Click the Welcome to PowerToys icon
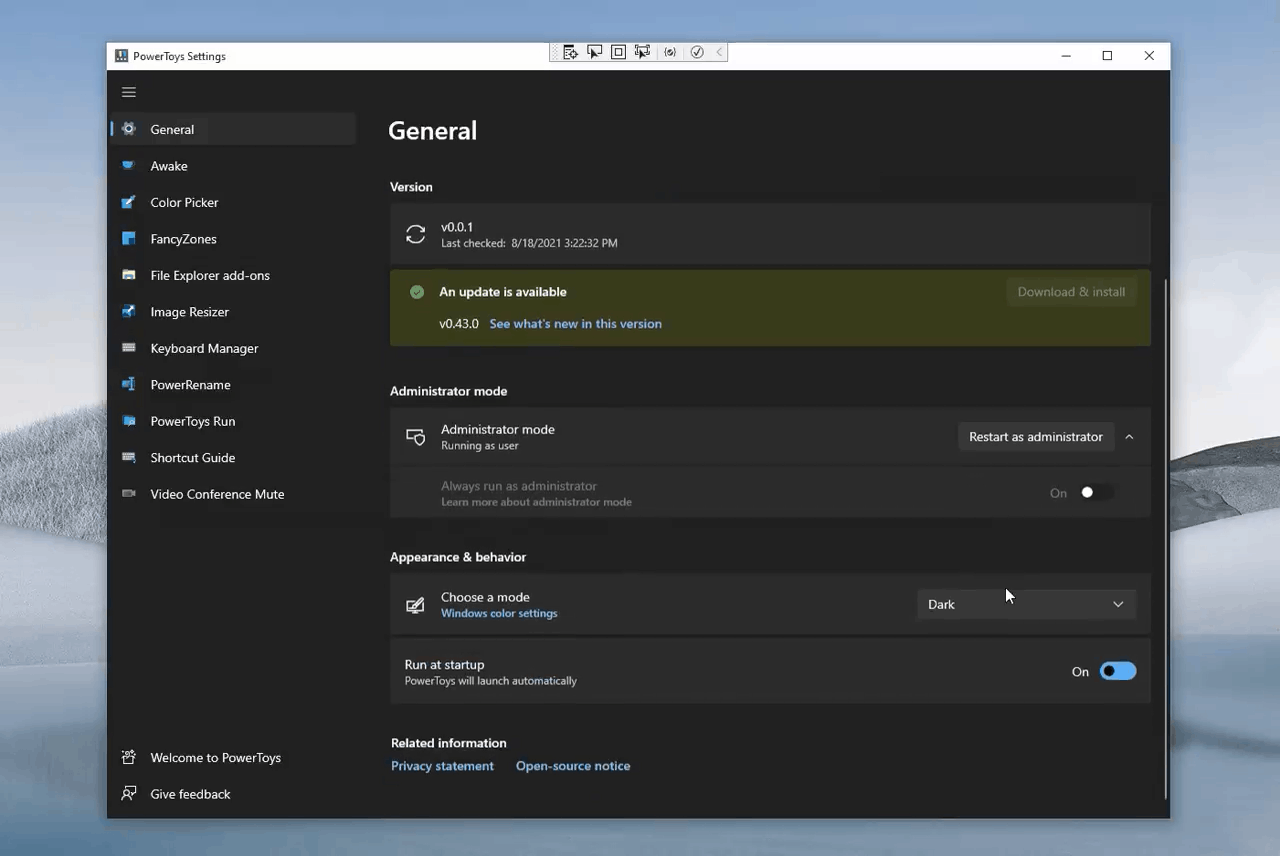 point(128,757)
